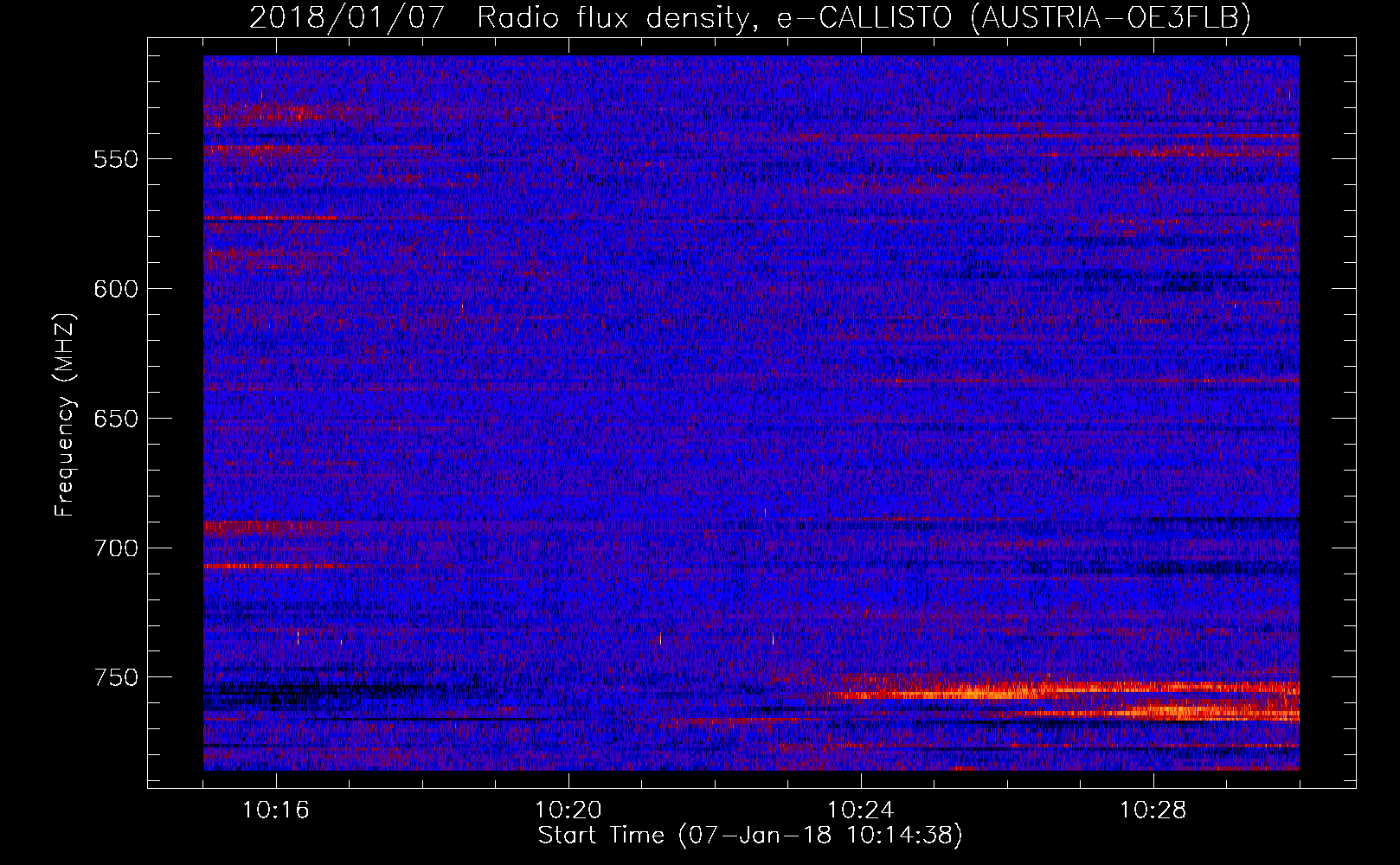Select the 700 frequency tick label
This screenshot has height=865, width=1400.
[x=116, y=548]
